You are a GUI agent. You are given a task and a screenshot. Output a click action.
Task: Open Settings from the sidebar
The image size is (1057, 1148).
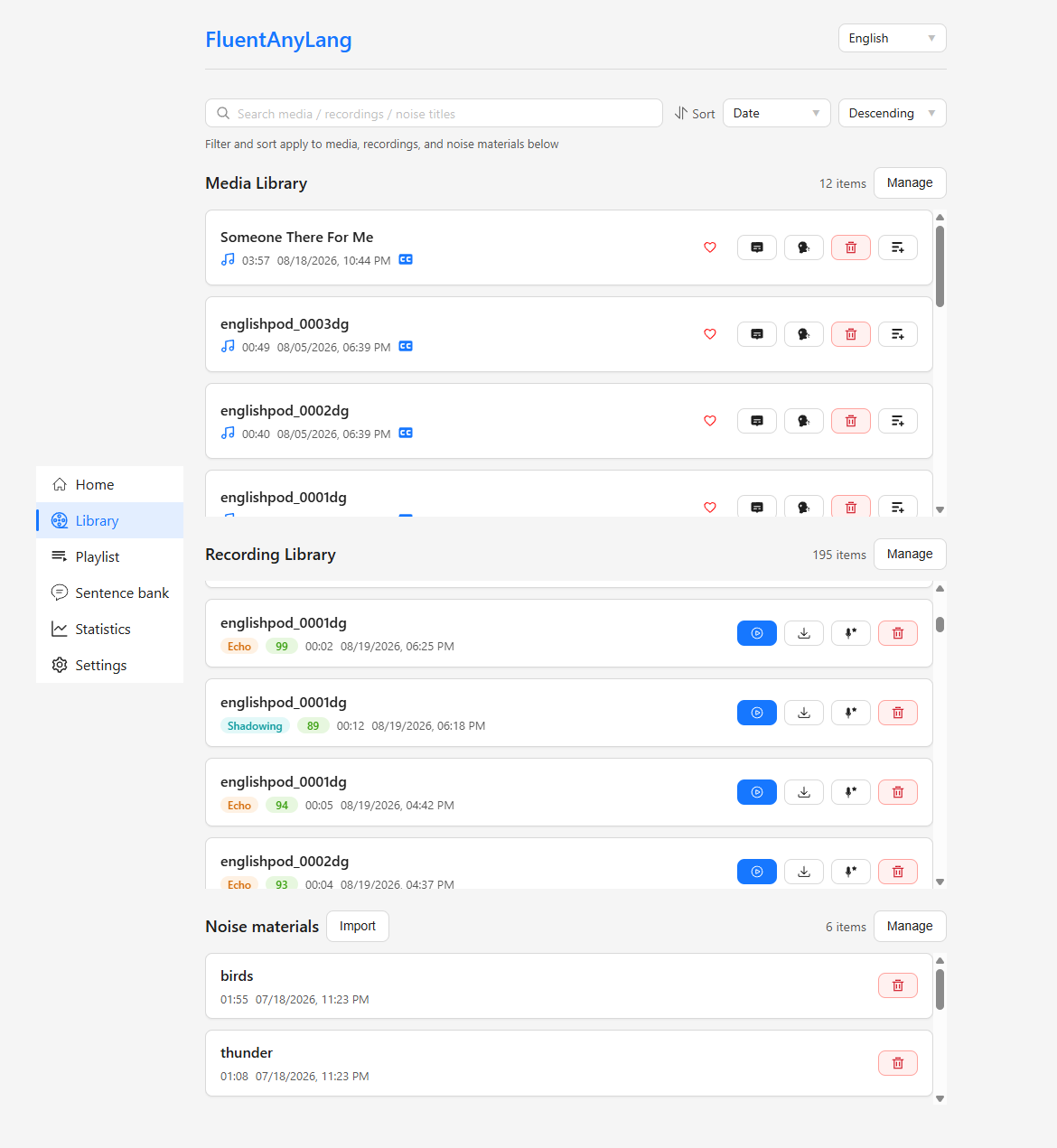coord(109,665)
